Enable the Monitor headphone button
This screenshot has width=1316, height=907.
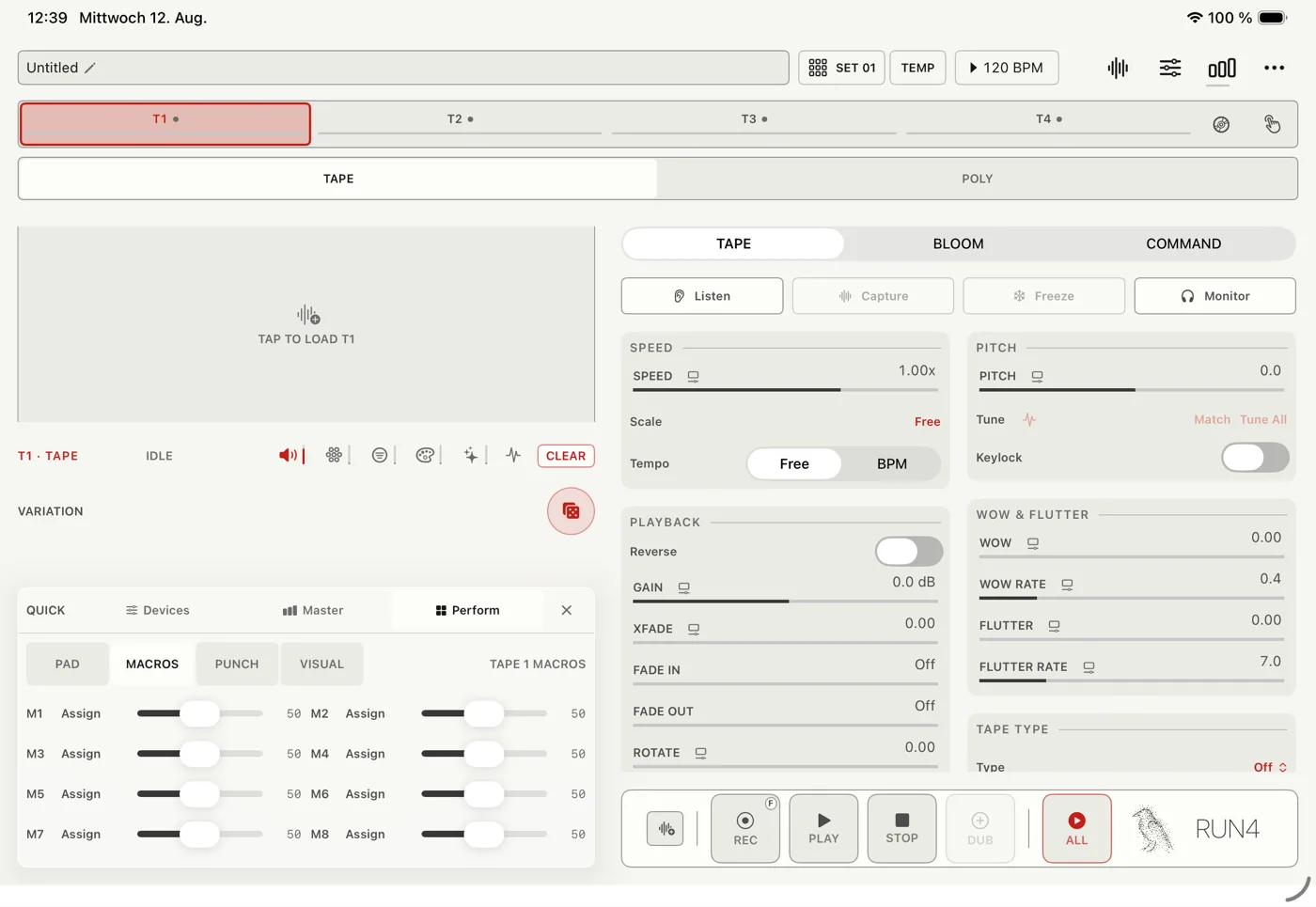(x=1214, y=296)
